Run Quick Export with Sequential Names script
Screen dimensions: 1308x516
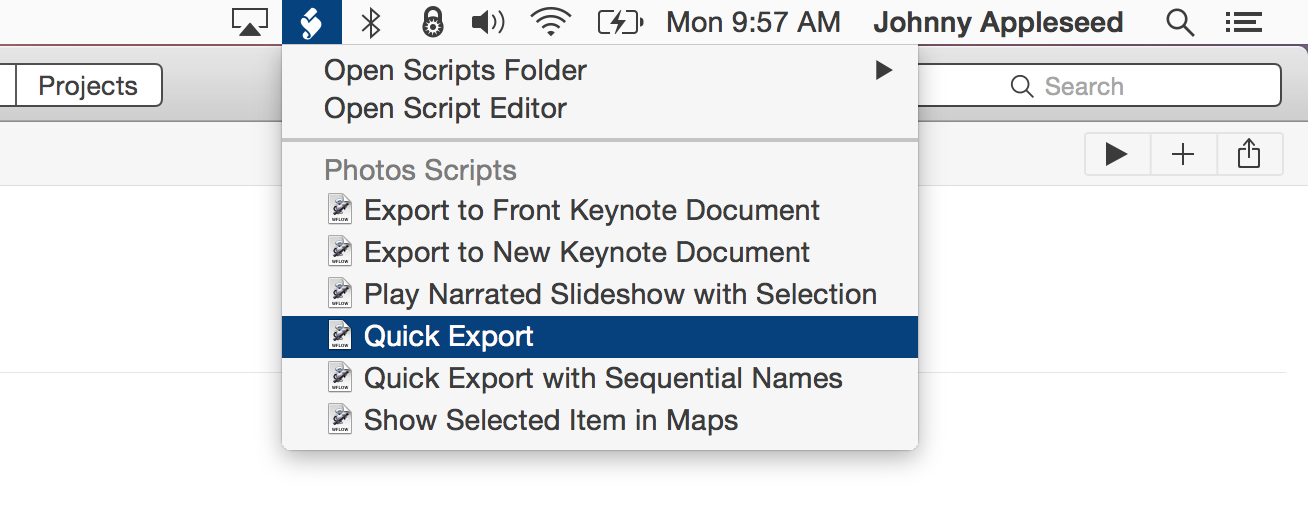pos(600,379)
